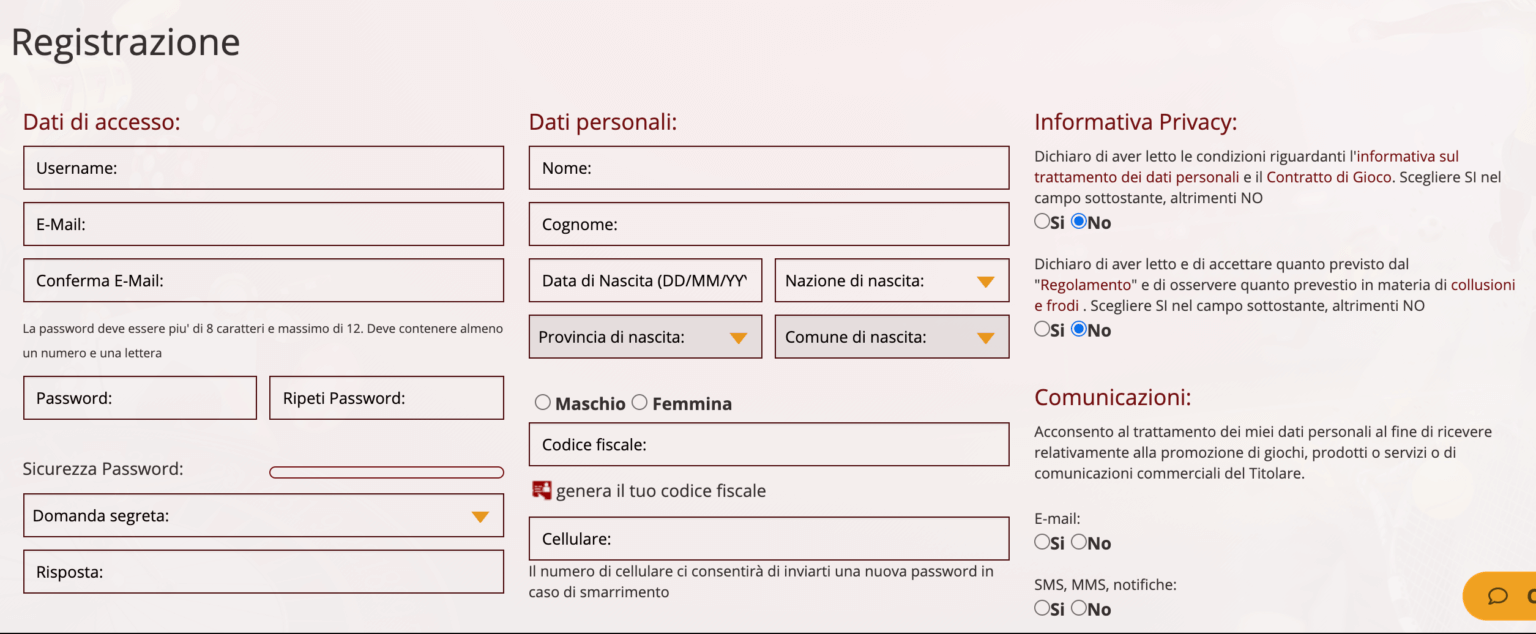Expand the Provincia di nascita dropdown
Viewport: 1536px width, 634px height.
point(645,337)
